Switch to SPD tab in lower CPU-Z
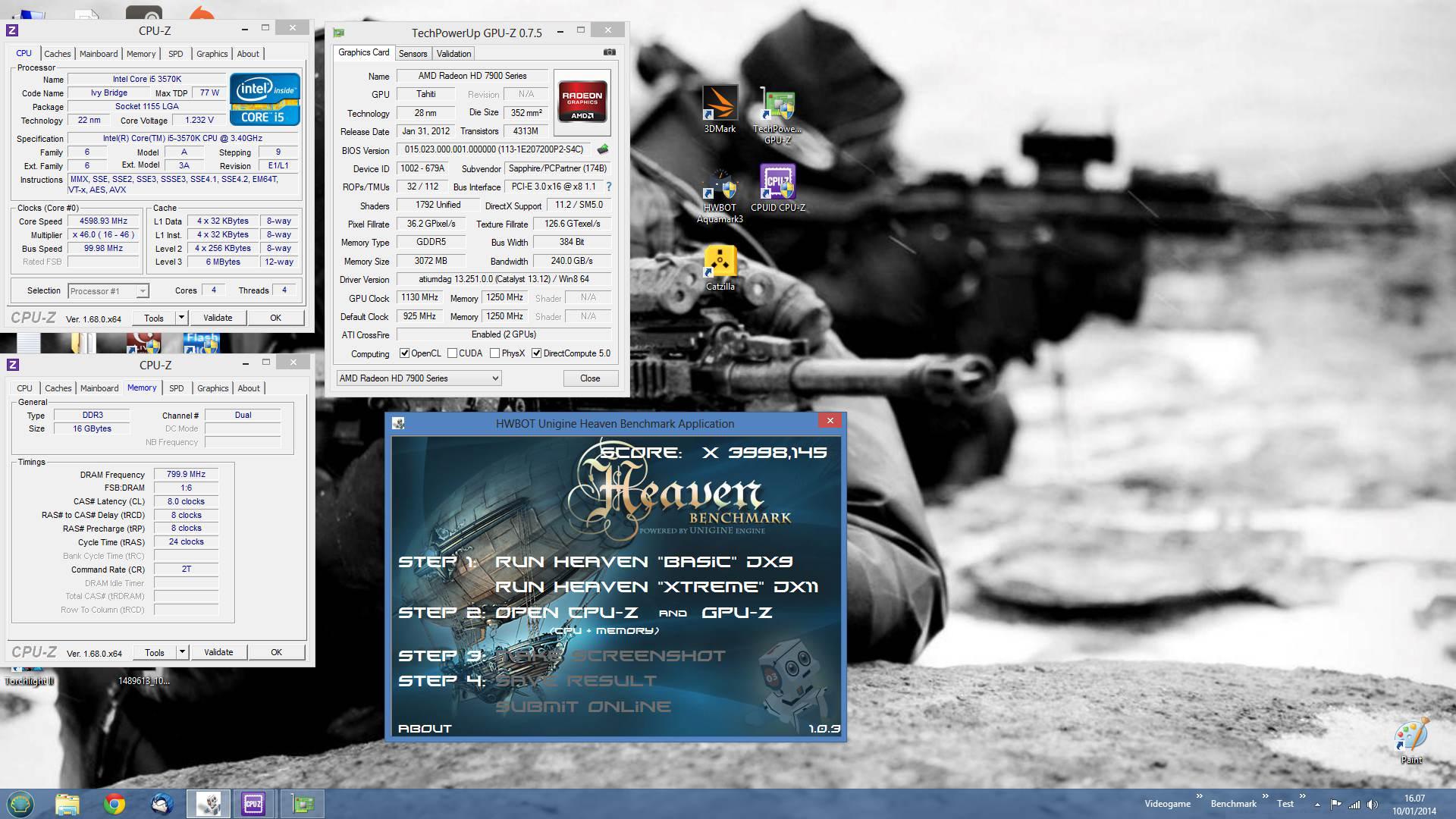The height and width of the screenshot is (819, 1456). 177,388
